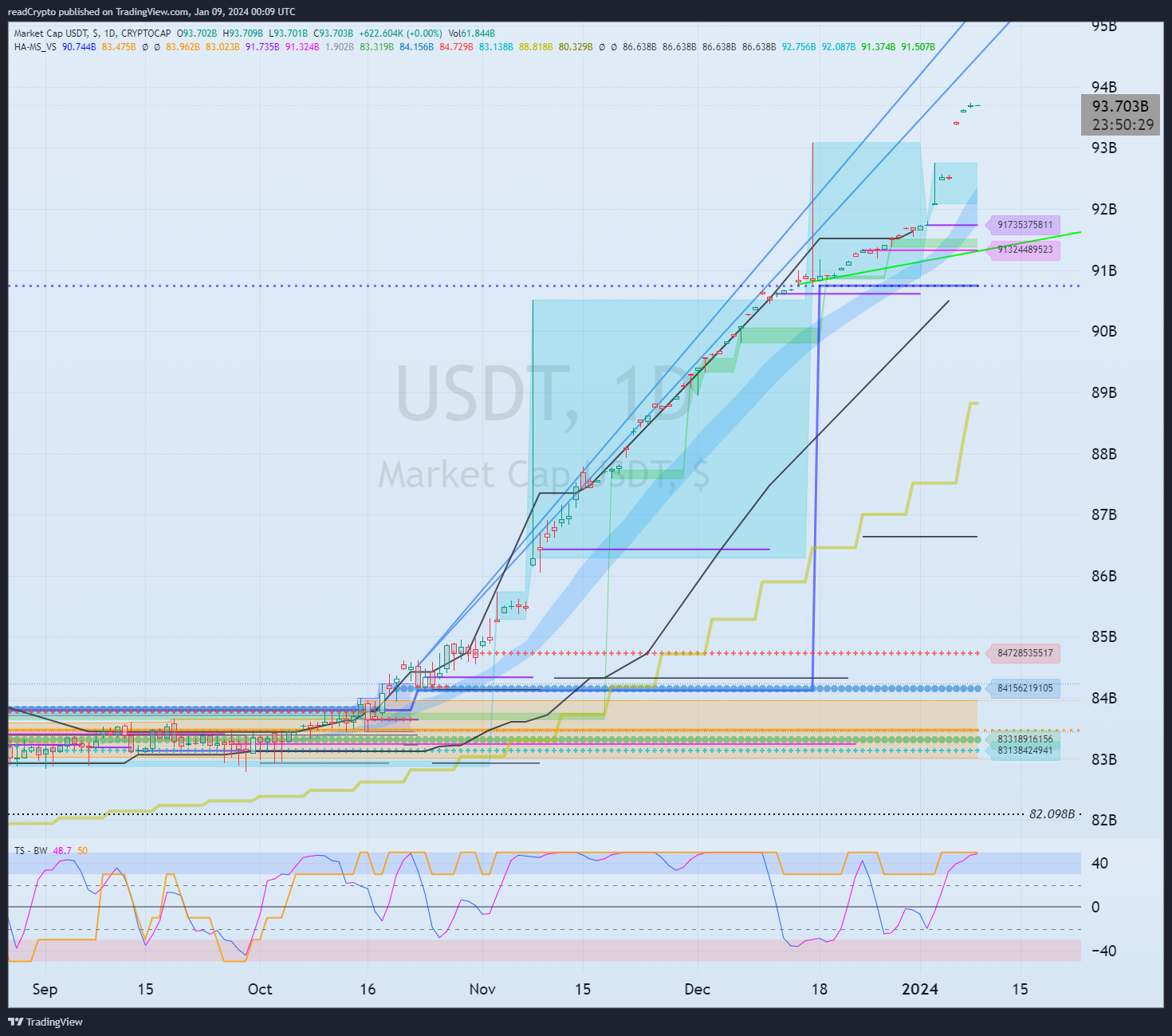
Task: Select the red price label 84728535517
Action: (x=1025, y=653)
